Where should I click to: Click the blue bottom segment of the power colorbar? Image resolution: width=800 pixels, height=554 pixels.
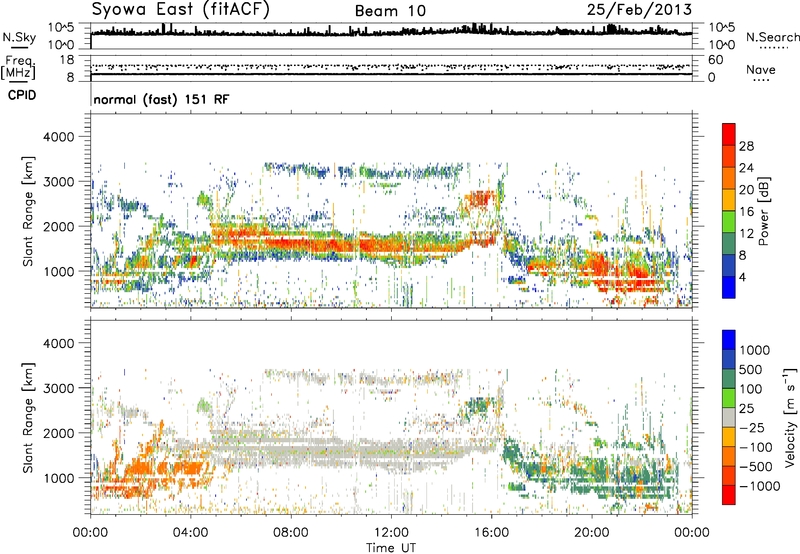(x=729, y=287)
